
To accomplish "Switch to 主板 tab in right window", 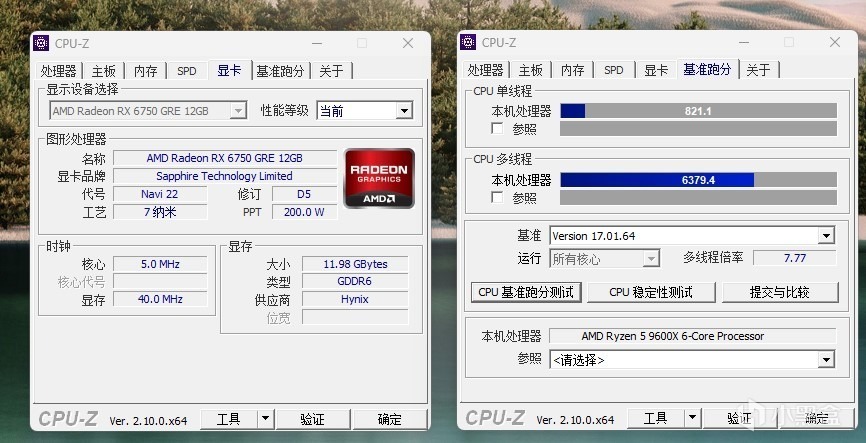I will [x=531, y=70].
